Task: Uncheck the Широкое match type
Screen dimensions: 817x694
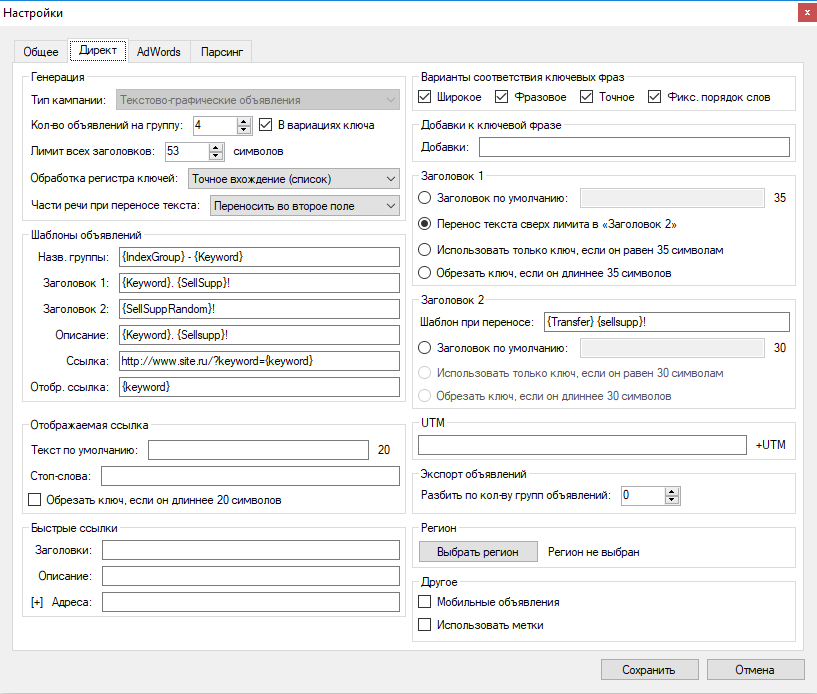Action: pyautogui.click(x=426, y=97)
